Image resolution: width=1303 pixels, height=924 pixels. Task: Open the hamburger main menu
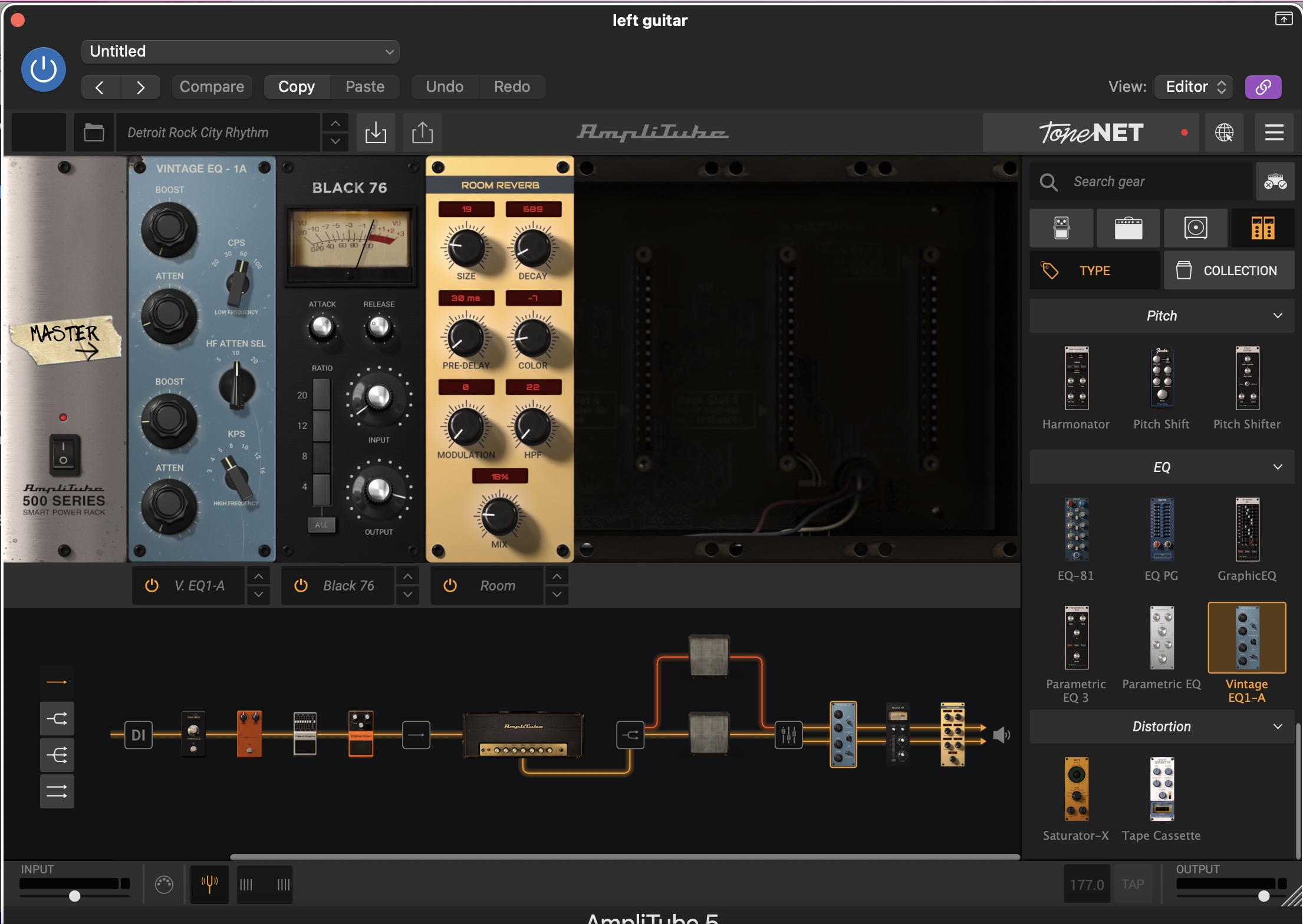pyautogui.click(x=1274, y=132)
